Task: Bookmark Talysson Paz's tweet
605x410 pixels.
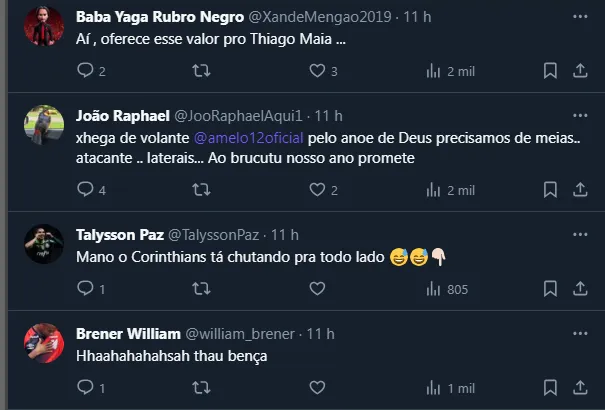Action: (x=550, y=289)
